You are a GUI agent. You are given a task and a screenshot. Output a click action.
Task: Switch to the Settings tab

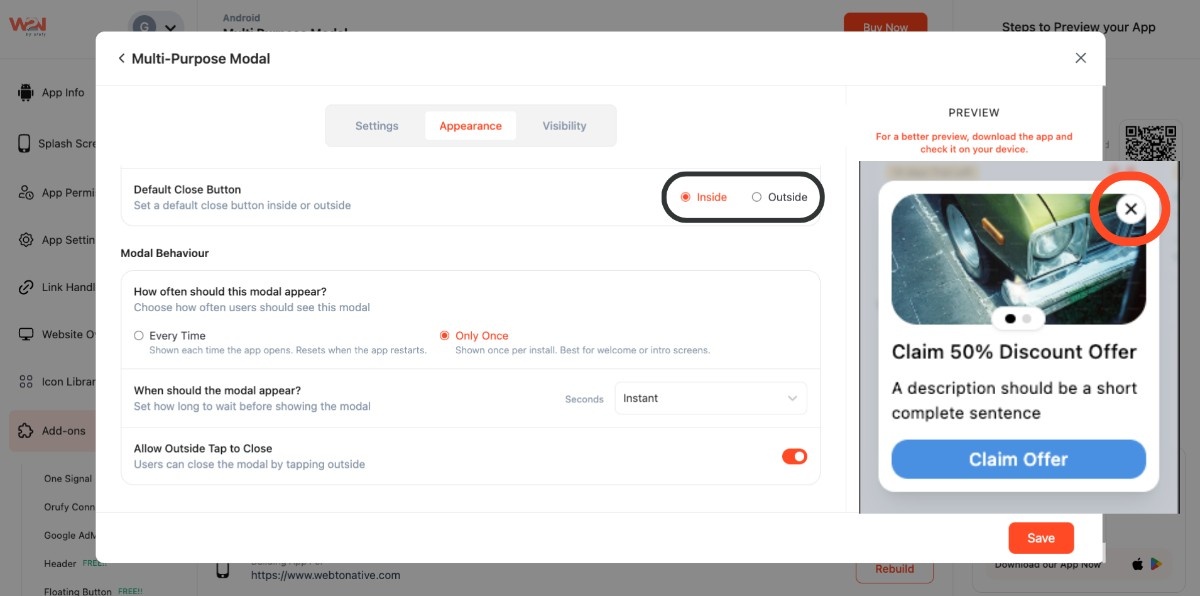click(377, 126)
